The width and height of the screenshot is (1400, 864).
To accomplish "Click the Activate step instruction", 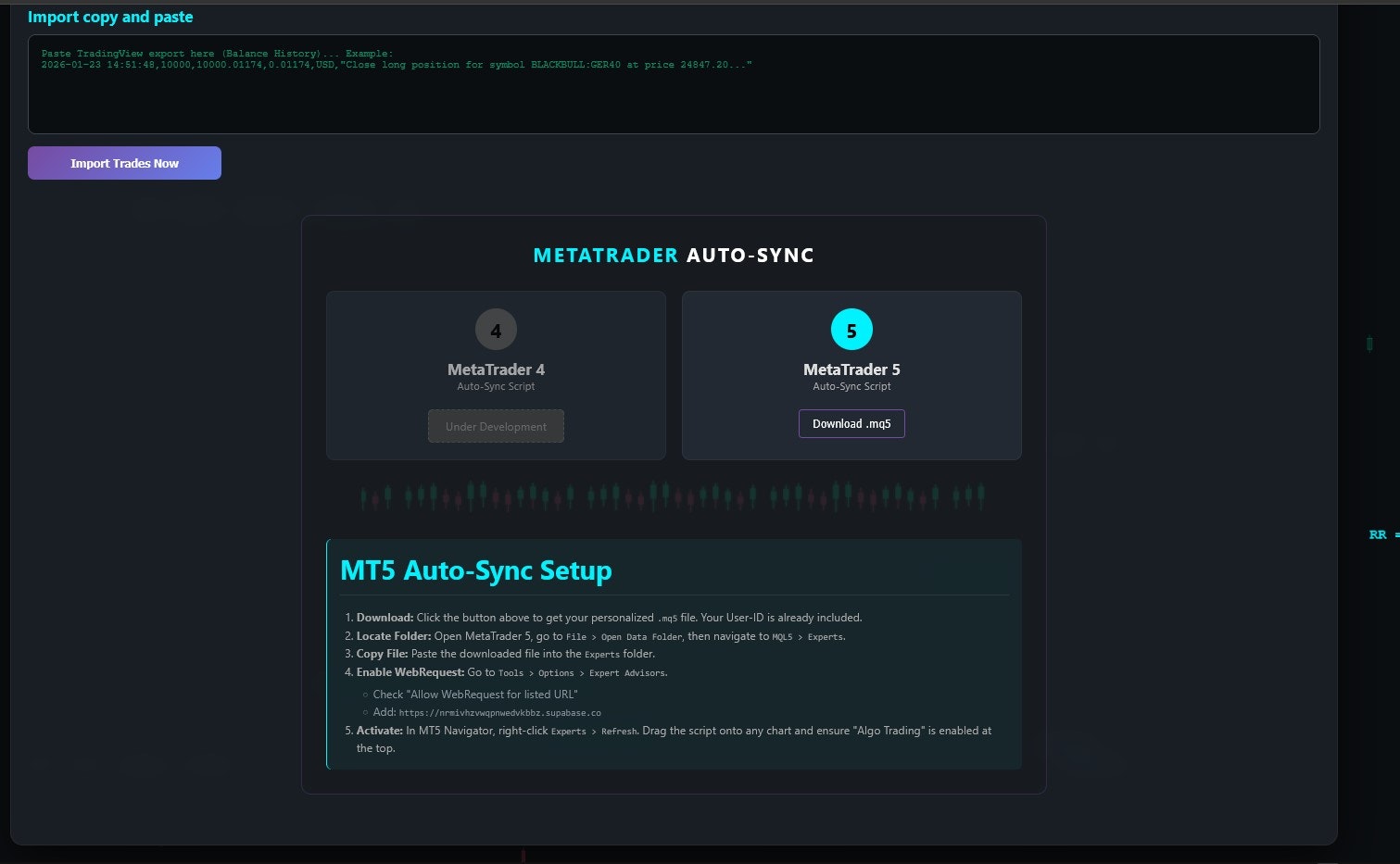I will pos(674,739).
